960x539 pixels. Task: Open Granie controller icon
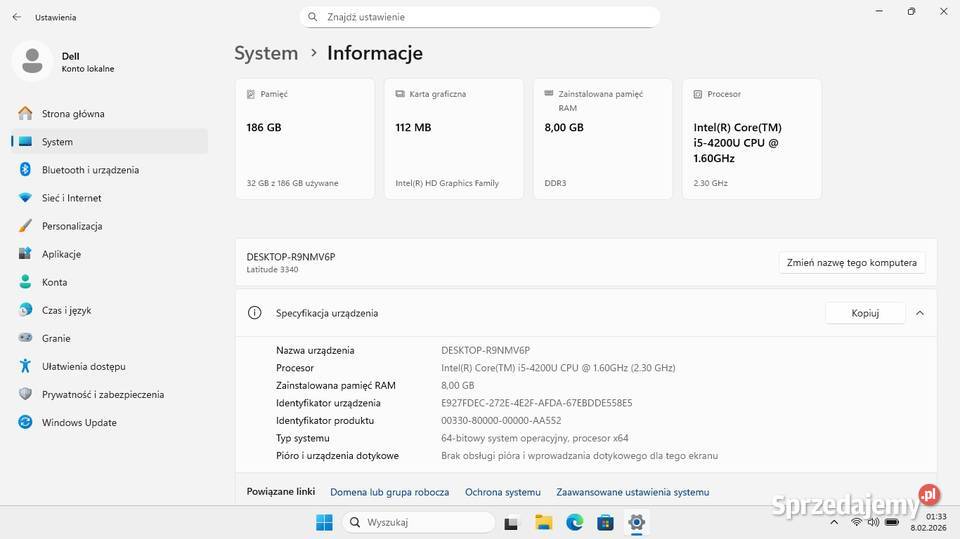click(x=25, y=337)
